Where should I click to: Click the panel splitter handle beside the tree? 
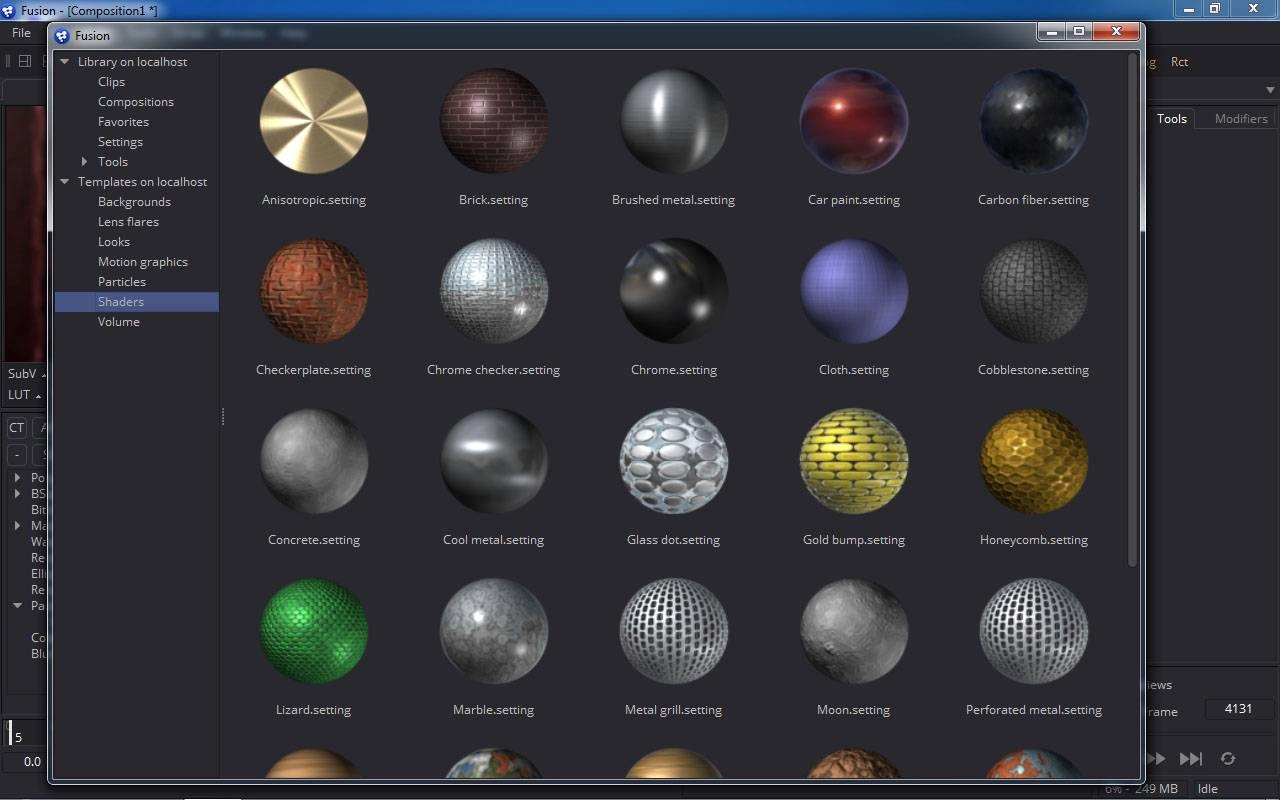tap(222, 416)
